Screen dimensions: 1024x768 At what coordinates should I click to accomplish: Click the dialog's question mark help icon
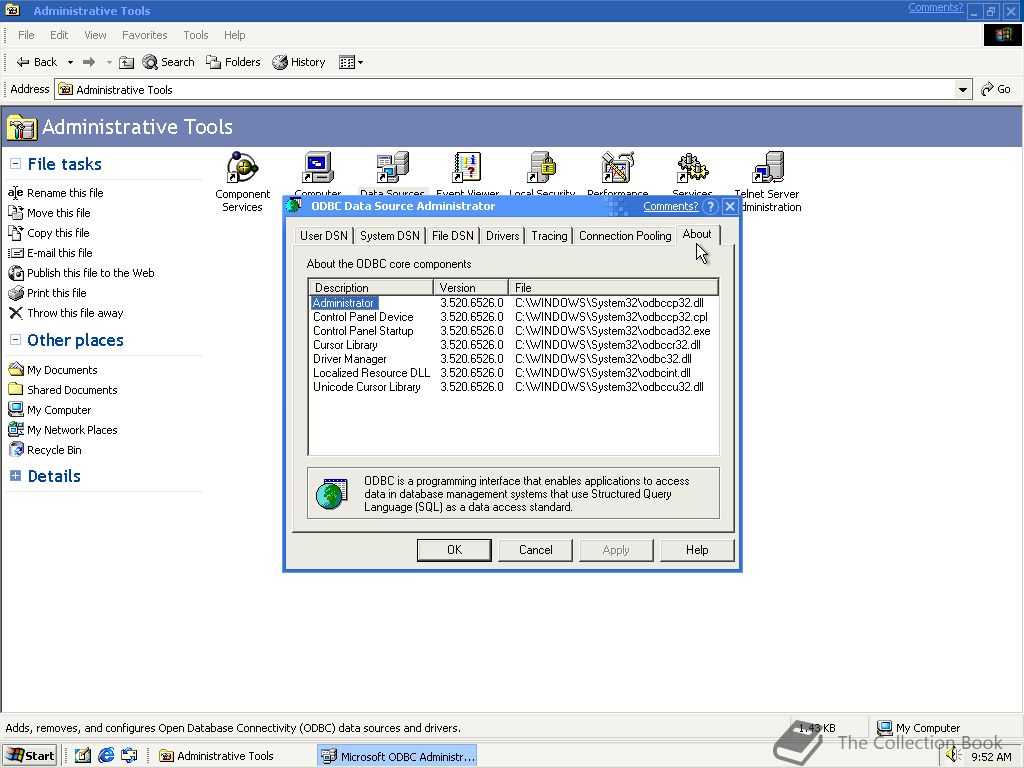pos(711,206)
